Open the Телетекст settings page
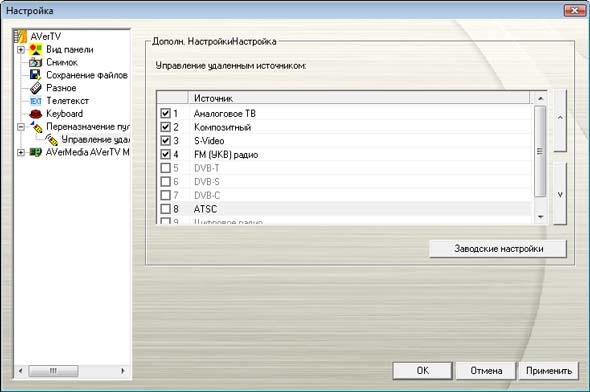590x392 pixels. pos(67,101)
